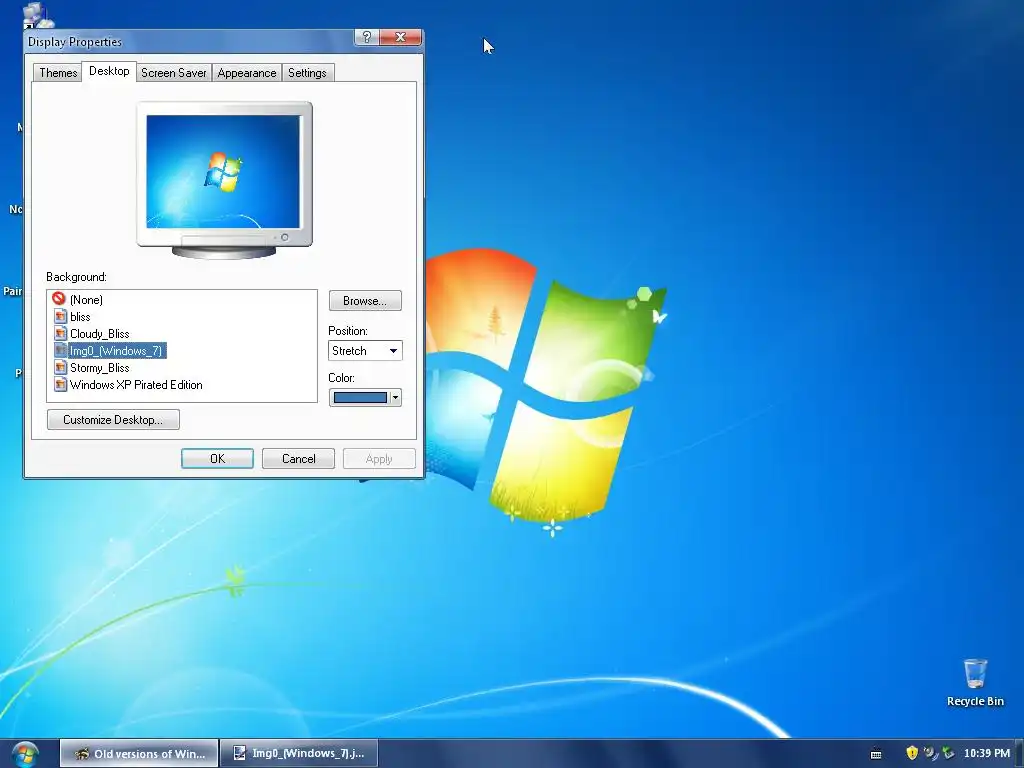Open the Recycle Bin on desktop
1024x768 pixels.
[975, 682]
